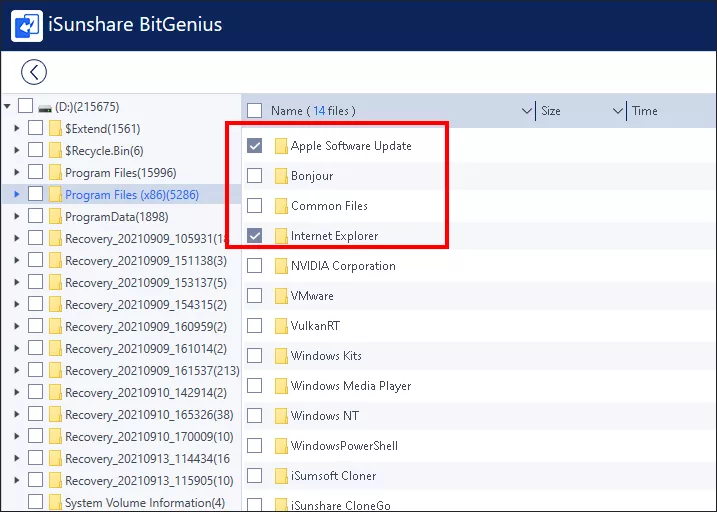Select Recovery_20210910_142914(2) in the tree
This screenshot has height=512, width=717.
point(146,393)
